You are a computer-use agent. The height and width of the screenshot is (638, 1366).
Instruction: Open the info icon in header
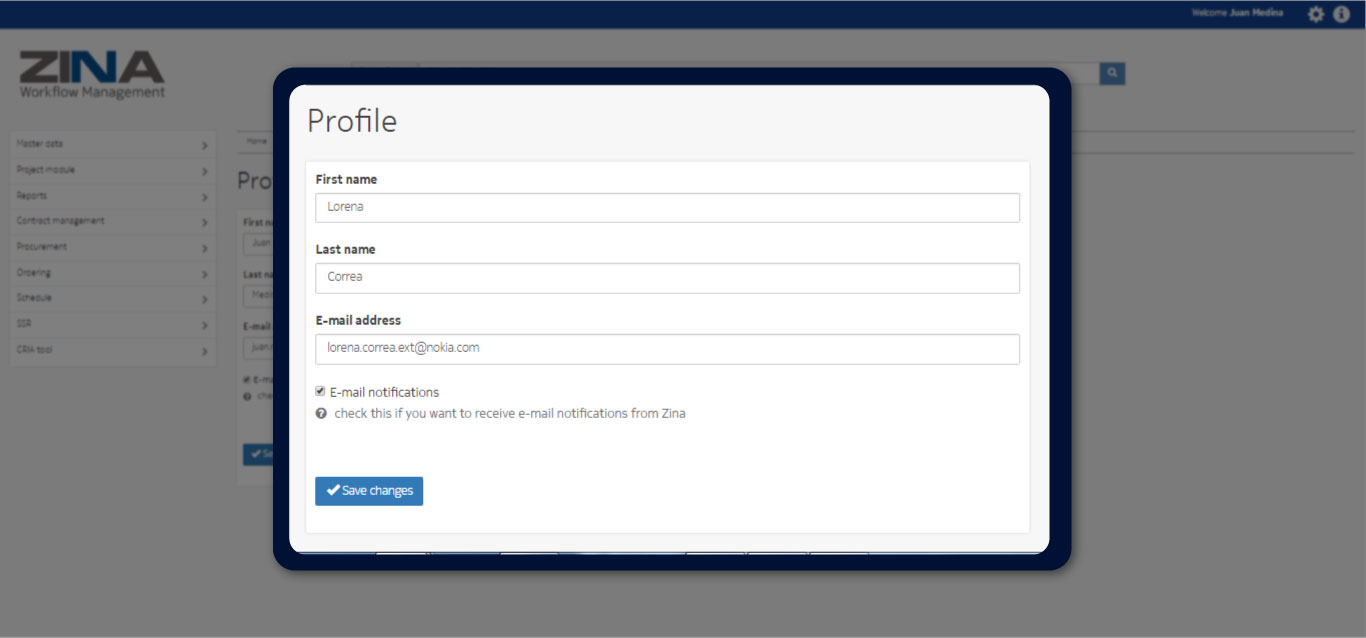(x=1342, y=14)
